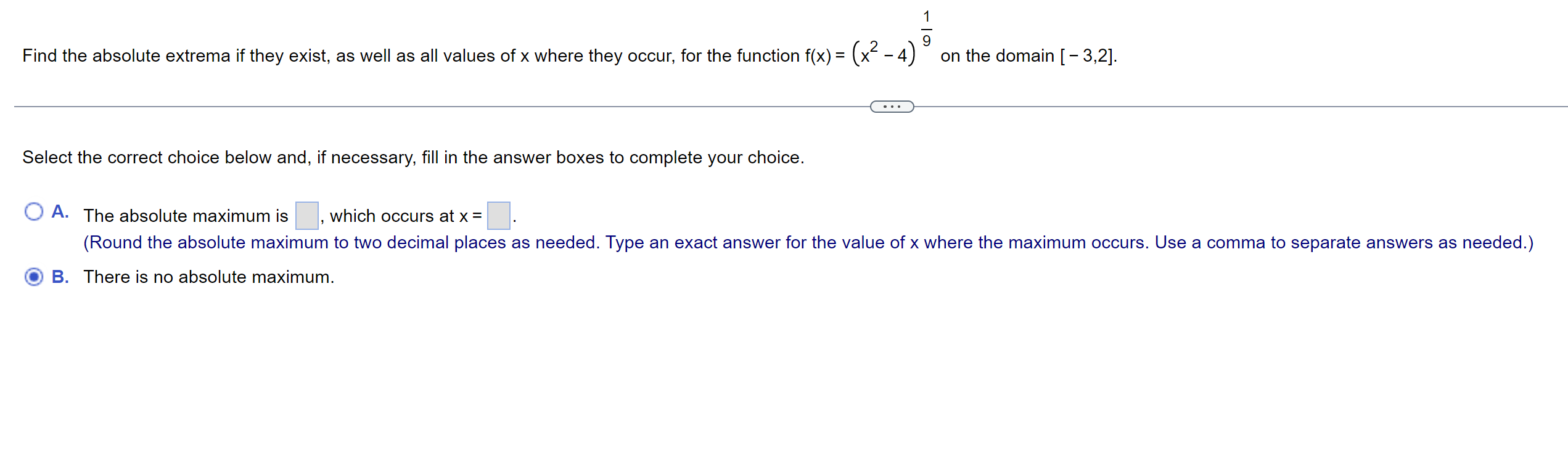Click the text 'The absolute maximum is'
This screenshot has height=453, width=1568.
click(185, 216)
